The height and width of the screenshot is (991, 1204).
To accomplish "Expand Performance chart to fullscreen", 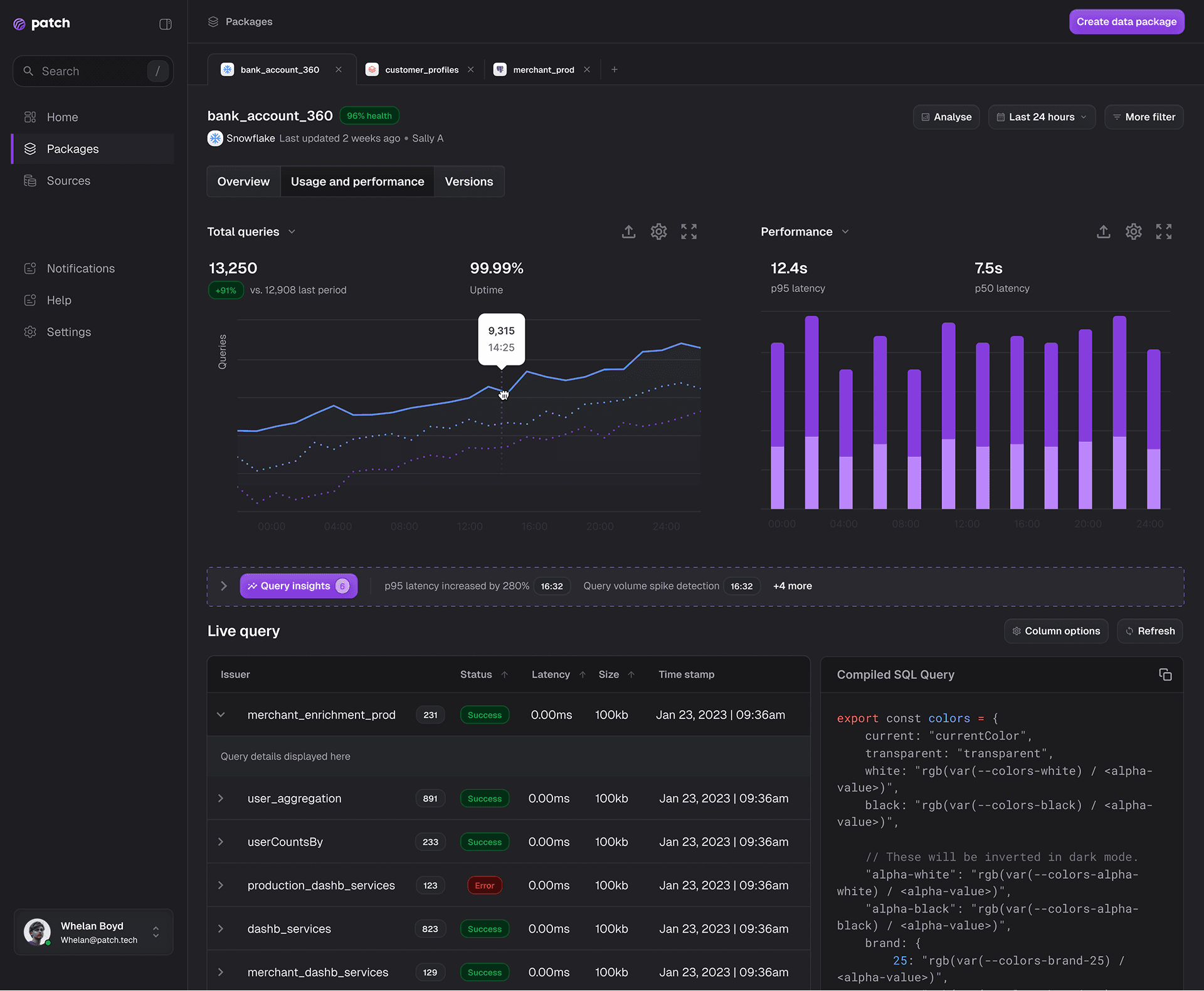I will tap(1164, 231).
